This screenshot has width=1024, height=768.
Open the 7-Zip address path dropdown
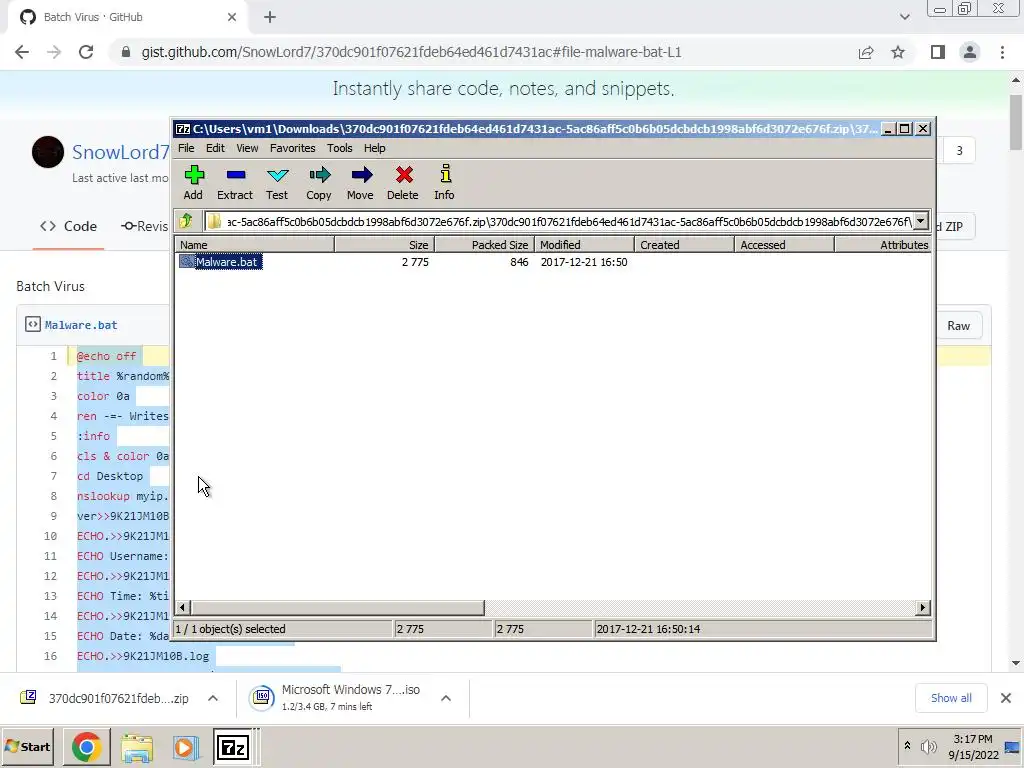pyautogui.click(x=920, y=221)
